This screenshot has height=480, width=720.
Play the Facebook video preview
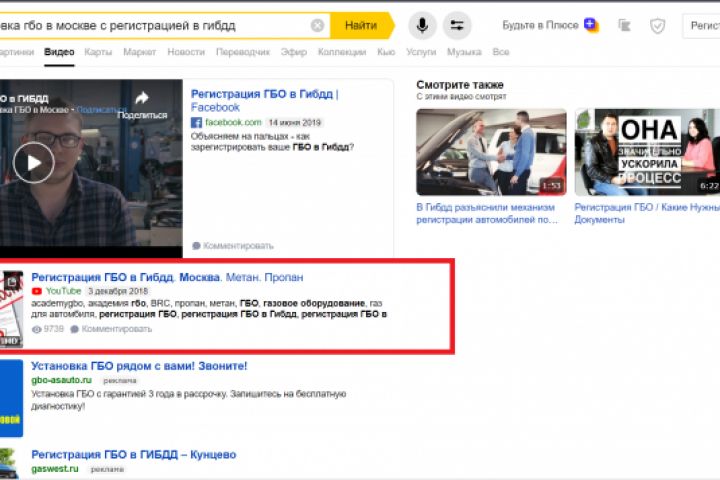tap(34, 163)
